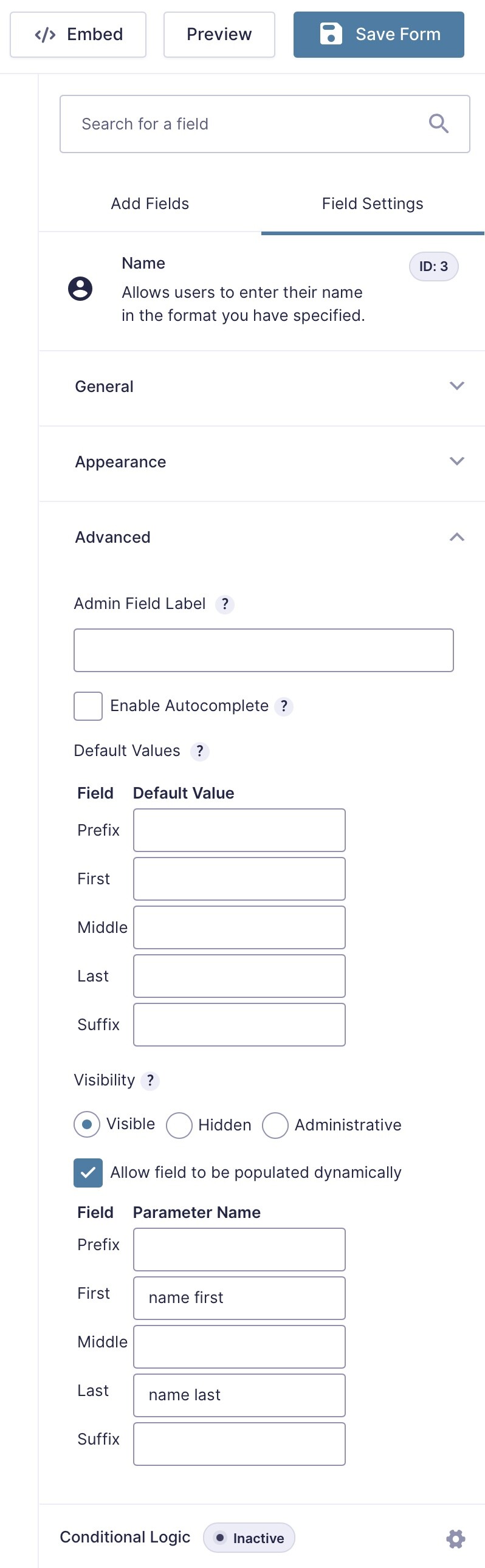The image size is (485, 1568).
Task: Choose Administrative visibility radio button
Action: [275, 1125]
